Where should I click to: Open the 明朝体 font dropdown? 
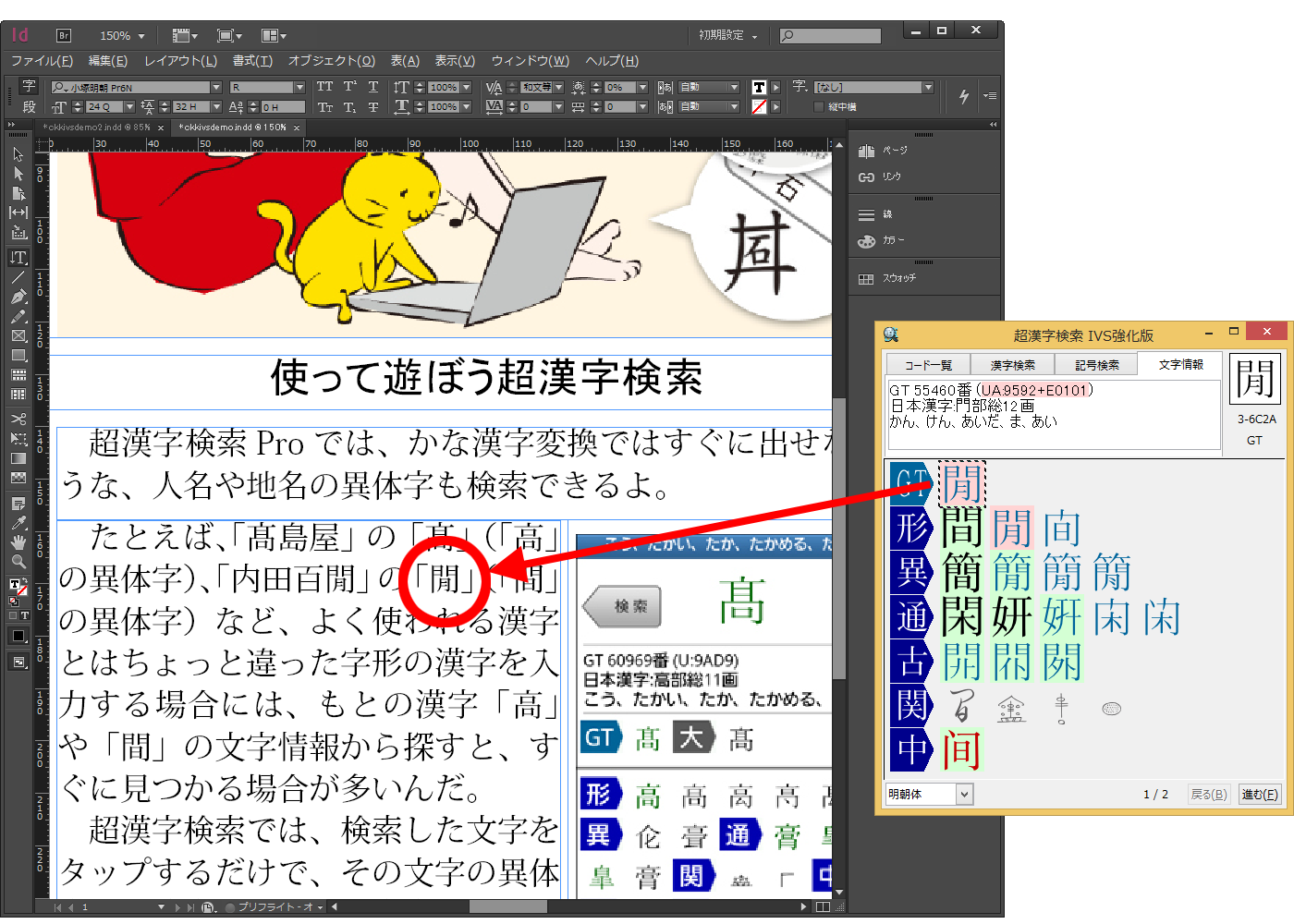click(964, 794)
